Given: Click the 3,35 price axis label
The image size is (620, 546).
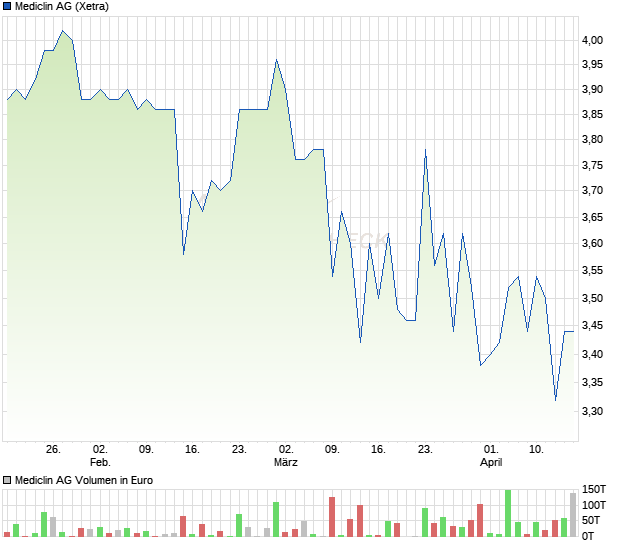Looking at the screenshot, I should coord(592,382).
